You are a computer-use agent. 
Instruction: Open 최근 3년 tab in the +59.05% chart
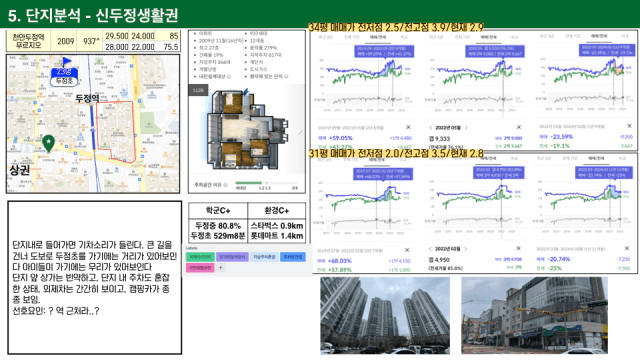pos(326,37)
